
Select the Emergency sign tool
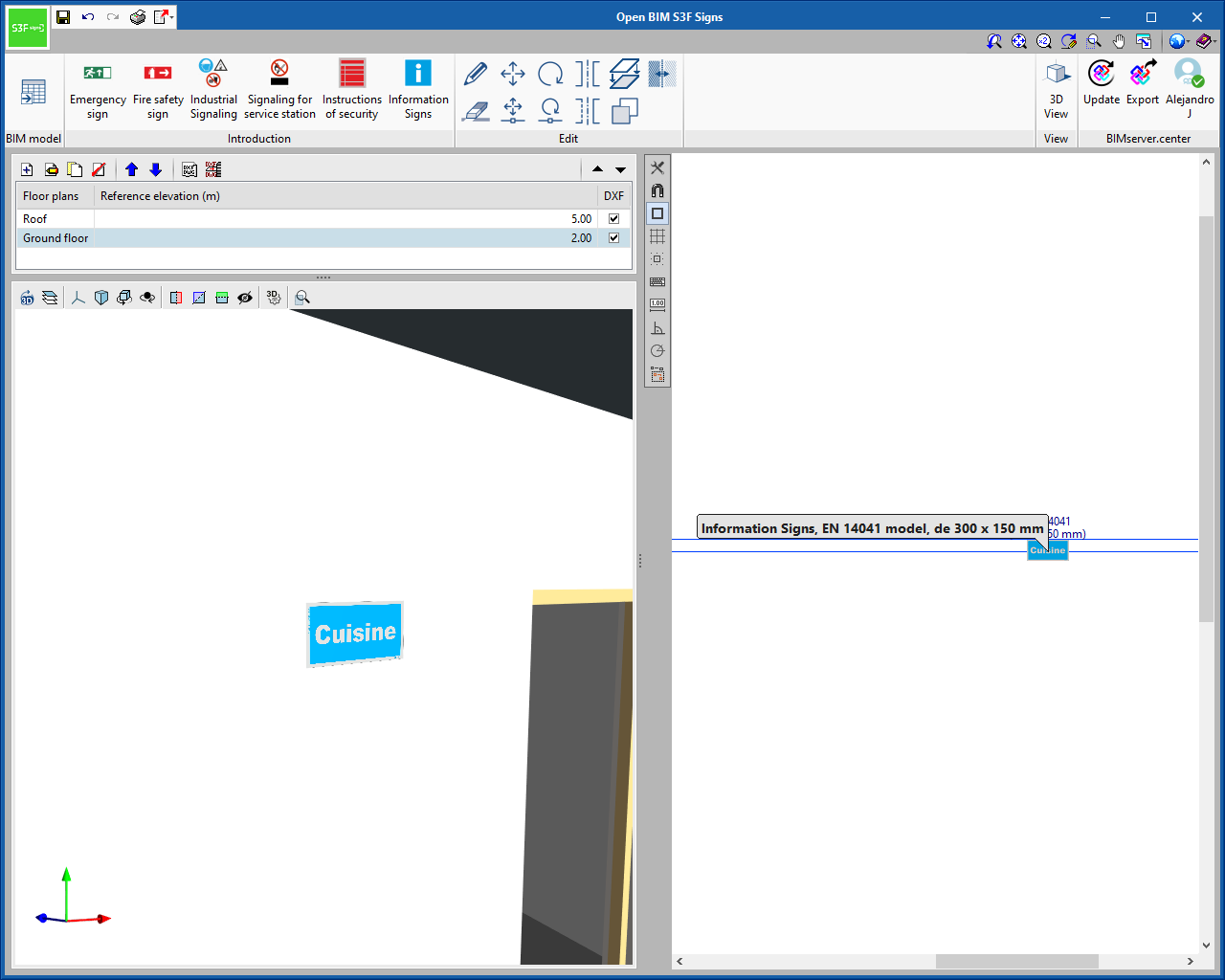(98, 90)
